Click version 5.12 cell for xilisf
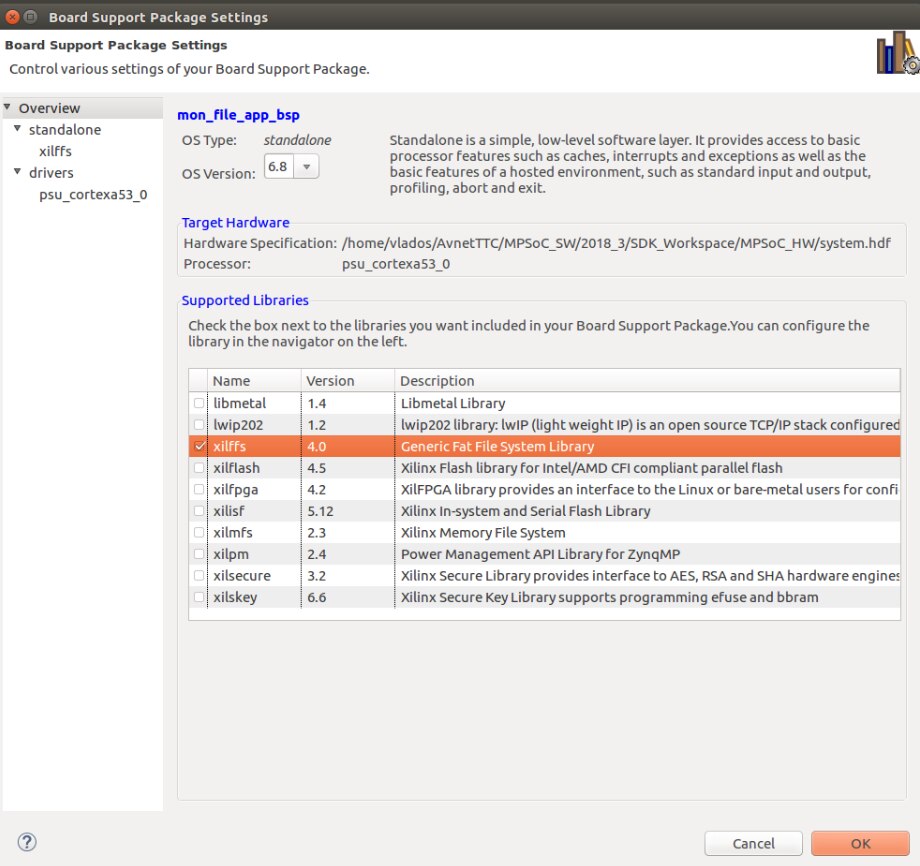 pos(320,511)
